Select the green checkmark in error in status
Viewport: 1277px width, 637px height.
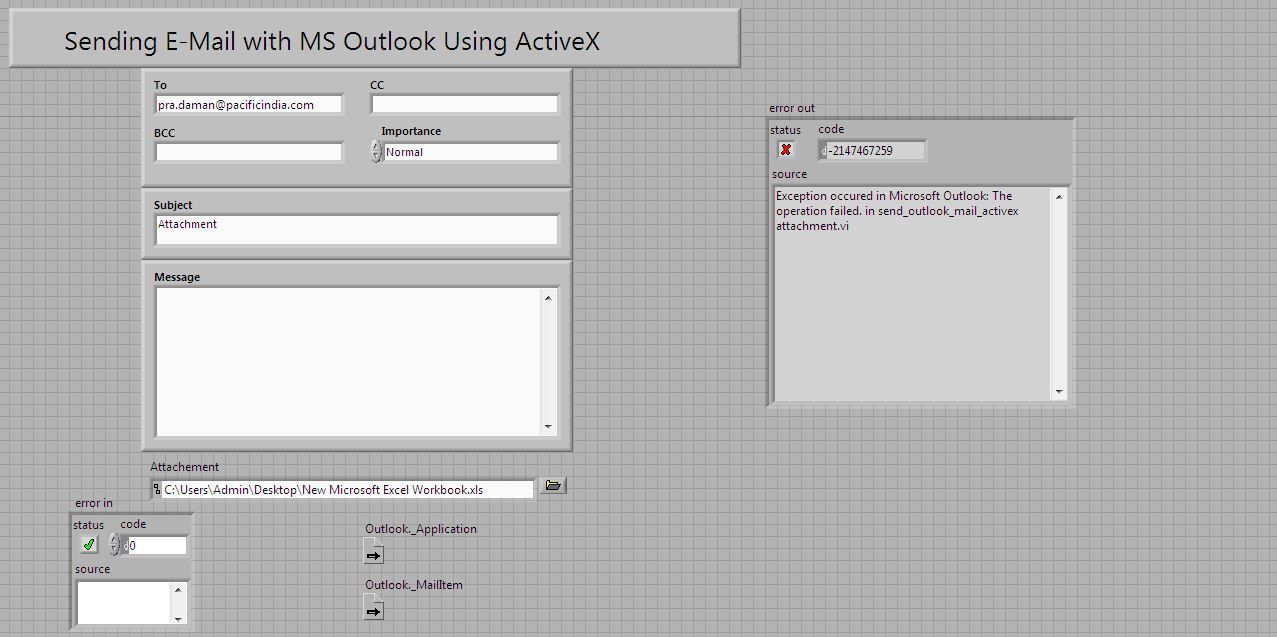[88, 544]
